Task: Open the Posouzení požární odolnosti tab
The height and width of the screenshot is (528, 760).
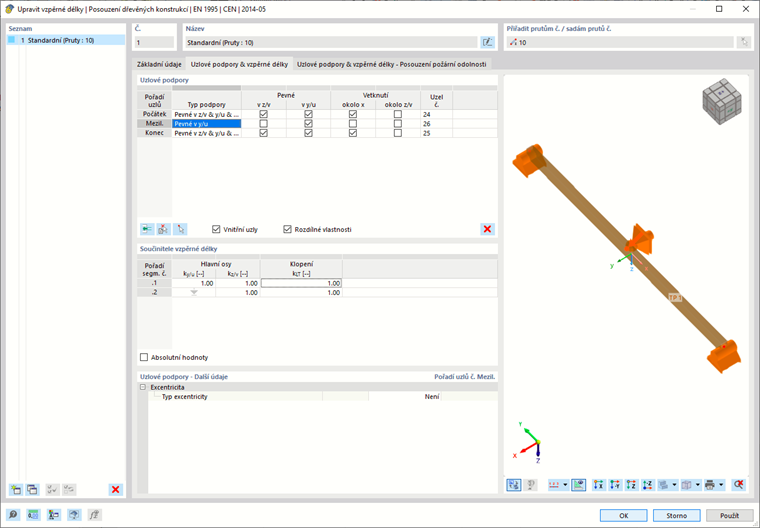Action: click(x=392, y=64)
